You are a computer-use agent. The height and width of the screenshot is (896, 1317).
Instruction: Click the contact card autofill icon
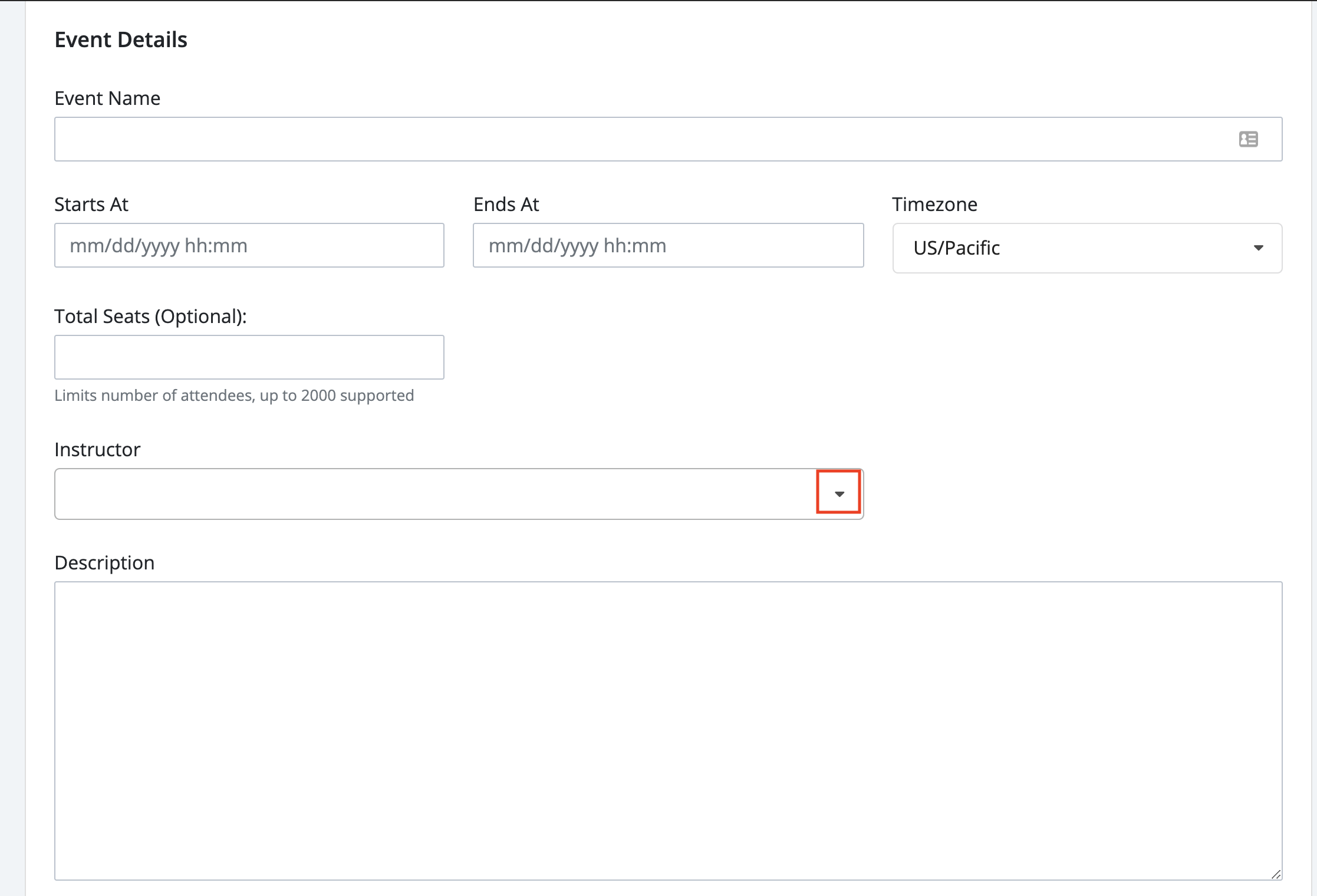tap(1248, 139)
